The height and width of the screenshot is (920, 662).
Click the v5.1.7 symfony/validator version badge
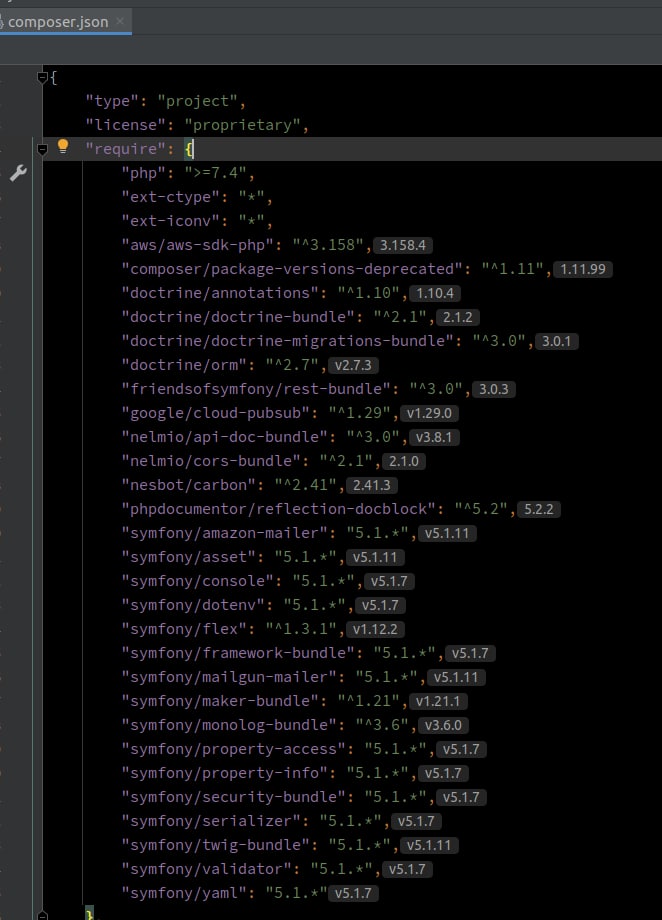click(407, 870)
